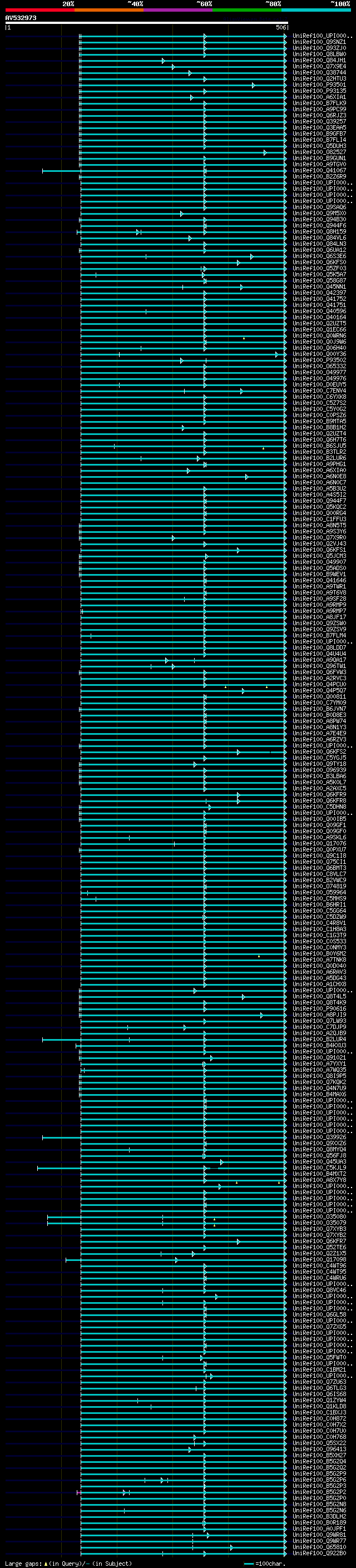Open hit UniRef100_C5DHN8
The height and width of the screenshot is (1568, 356).
point(319,807)
